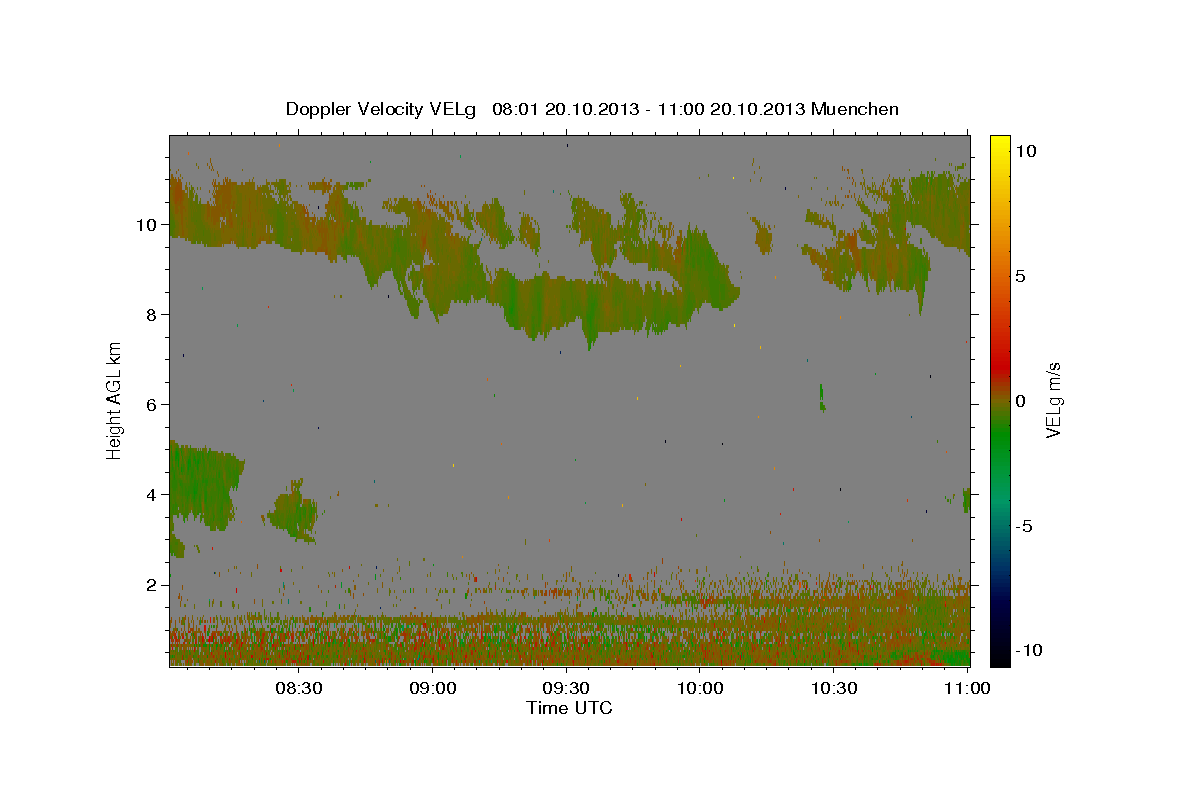Image resolution: width=1200 pixels, height=800 pixels.
Task: Click the plot title 'Doppler Velocity VELg'
Action: point(383,109)
